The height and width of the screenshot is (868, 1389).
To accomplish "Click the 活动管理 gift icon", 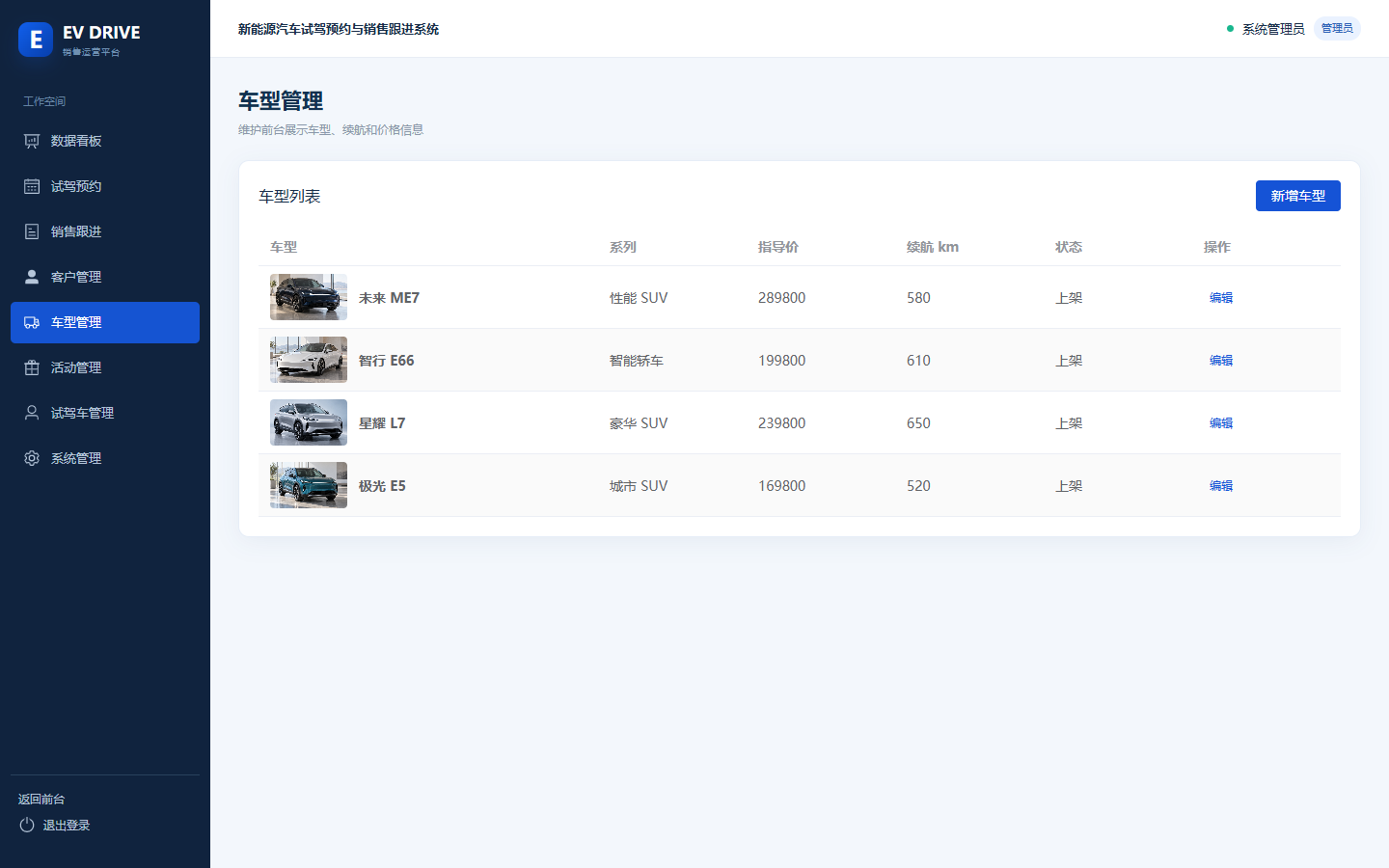I will [x=32, y=367].
